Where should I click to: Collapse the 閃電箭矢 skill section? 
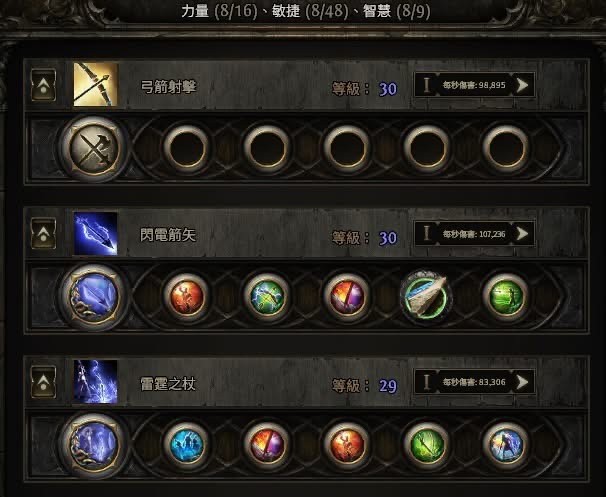click(x=43, y=233)
